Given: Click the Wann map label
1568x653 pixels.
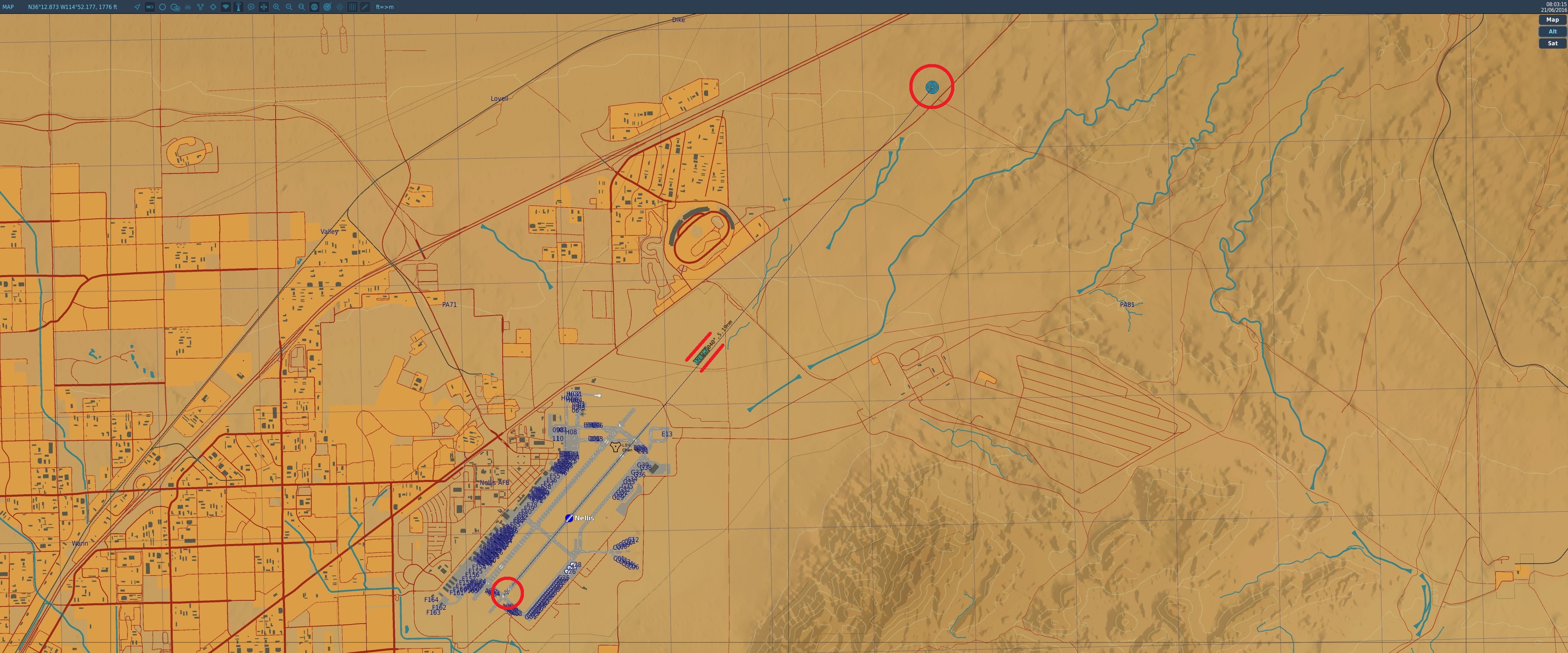Looking at the screenshot, I should (80, 544).
